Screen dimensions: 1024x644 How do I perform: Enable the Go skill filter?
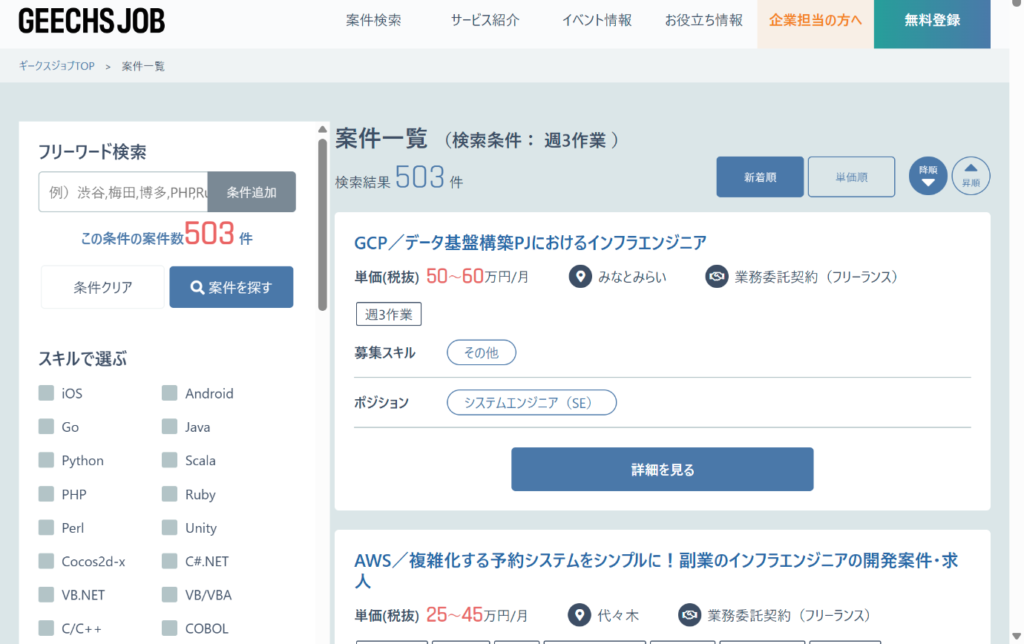tap(46, 427)
